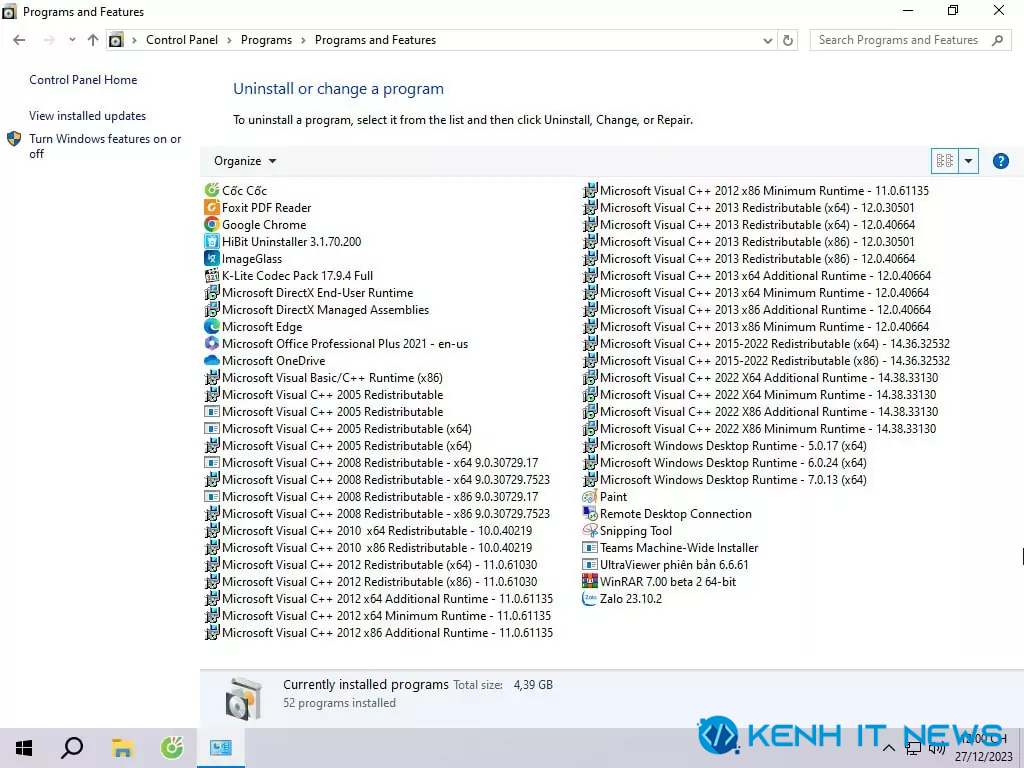1024x768 pixels.
Task: Select Visual C++ 2013 x64 Additional Runtime
Action: pyautogui.click(x=757, y=276)
